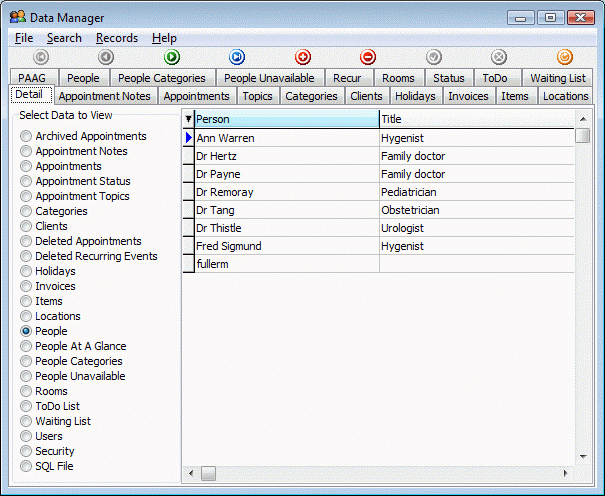Click the red minus delete record icon
605x496 pixels.
368,57
